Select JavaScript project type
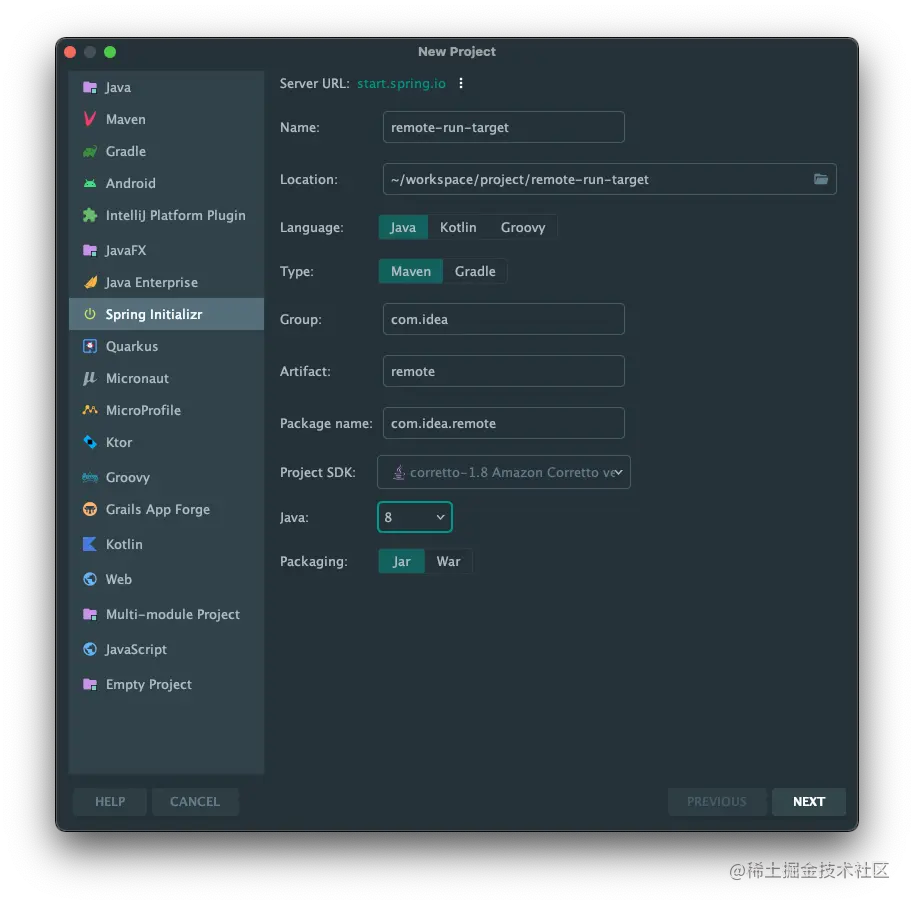 166,649
